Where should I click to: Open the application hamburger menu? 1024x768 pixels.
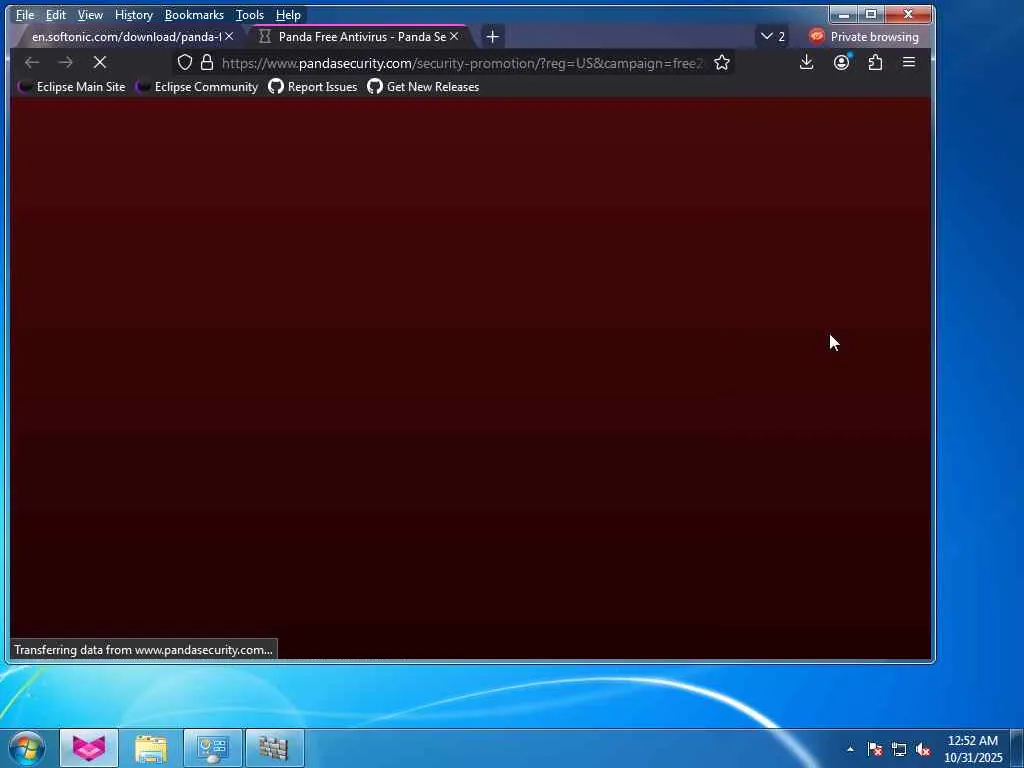click(x=908, y=62)
